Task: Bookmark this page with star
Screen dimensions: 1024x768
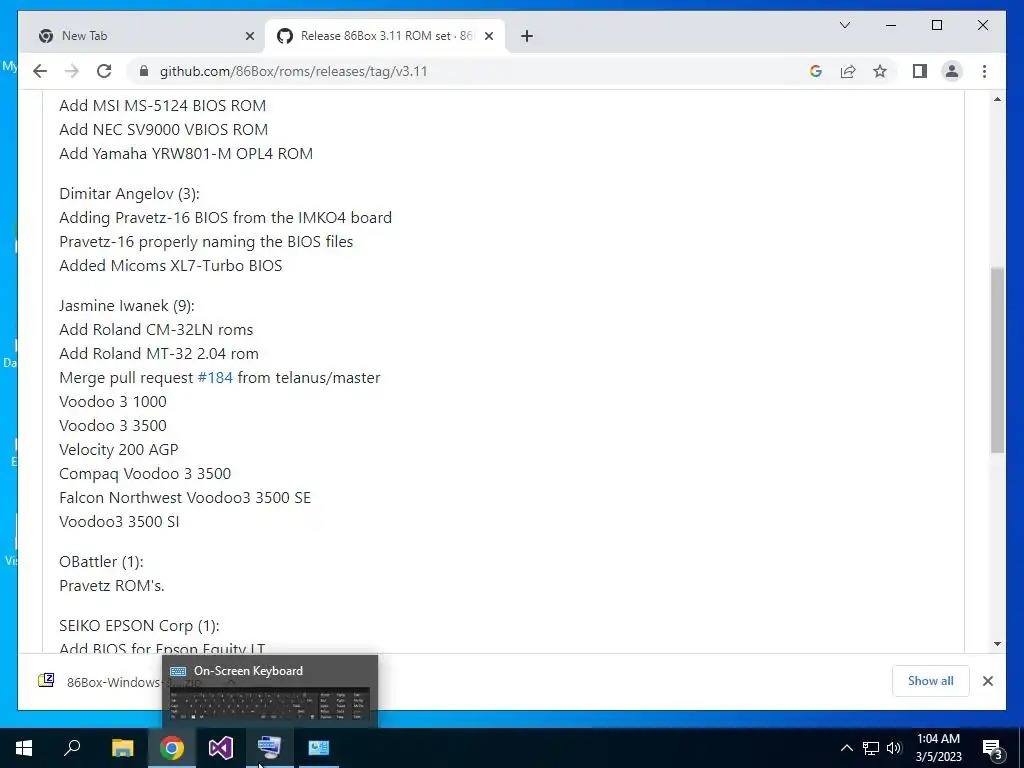Action: point(880,71)
